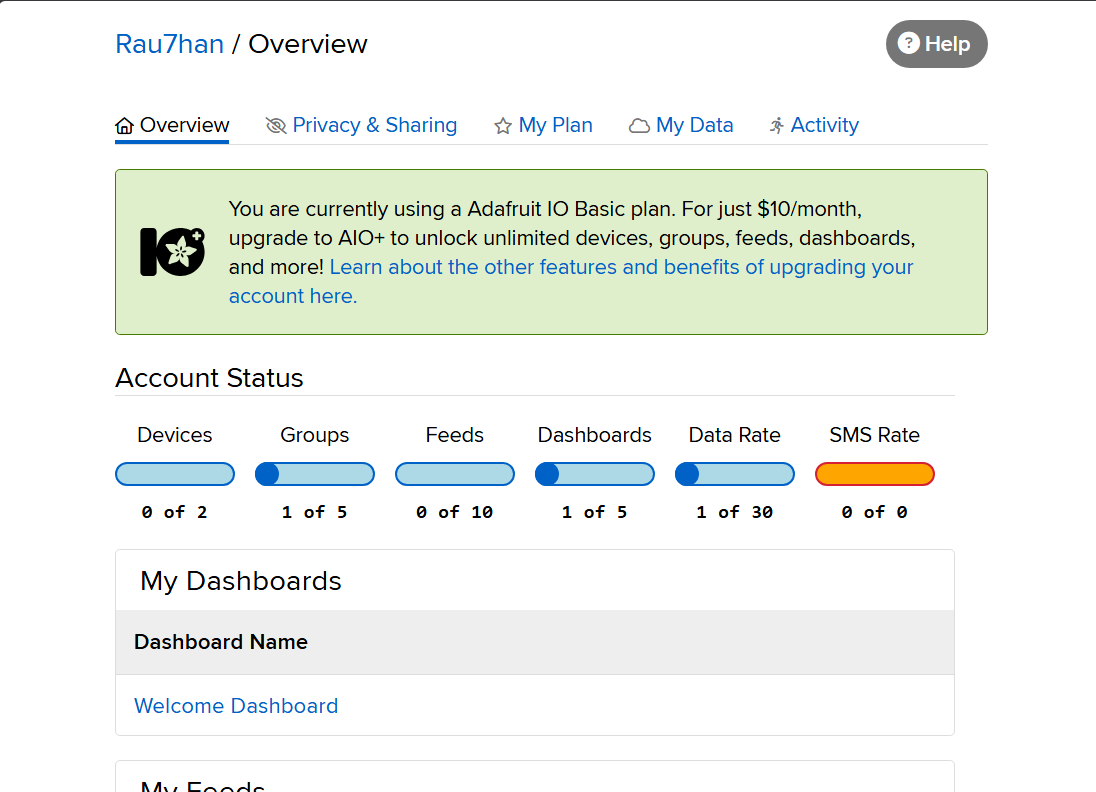Click the Groups label

click(315, 435)
